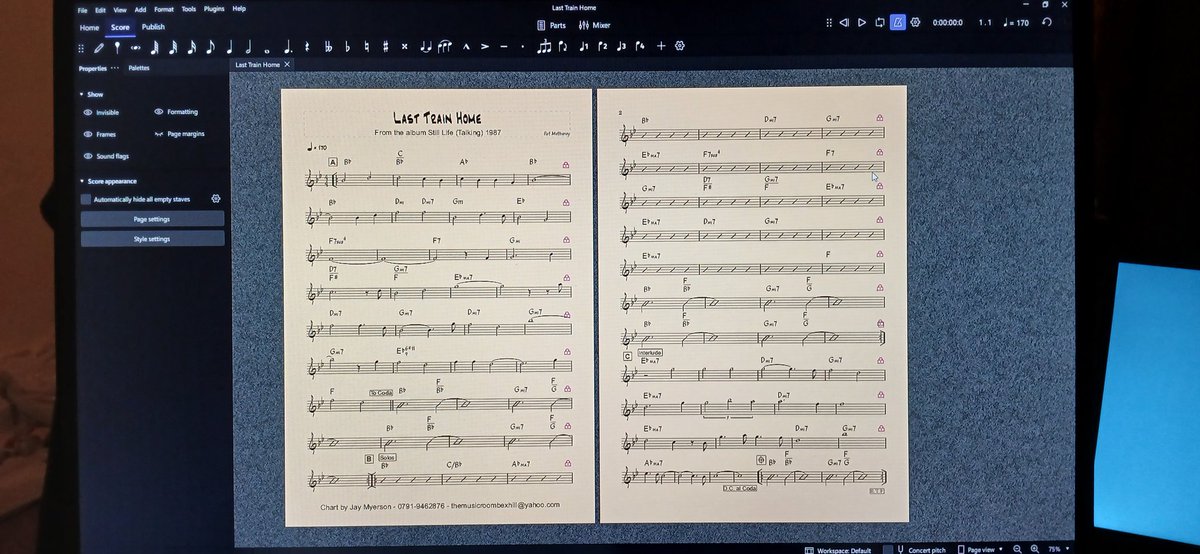Apply the natural accidental

click(x=367, y=46)
